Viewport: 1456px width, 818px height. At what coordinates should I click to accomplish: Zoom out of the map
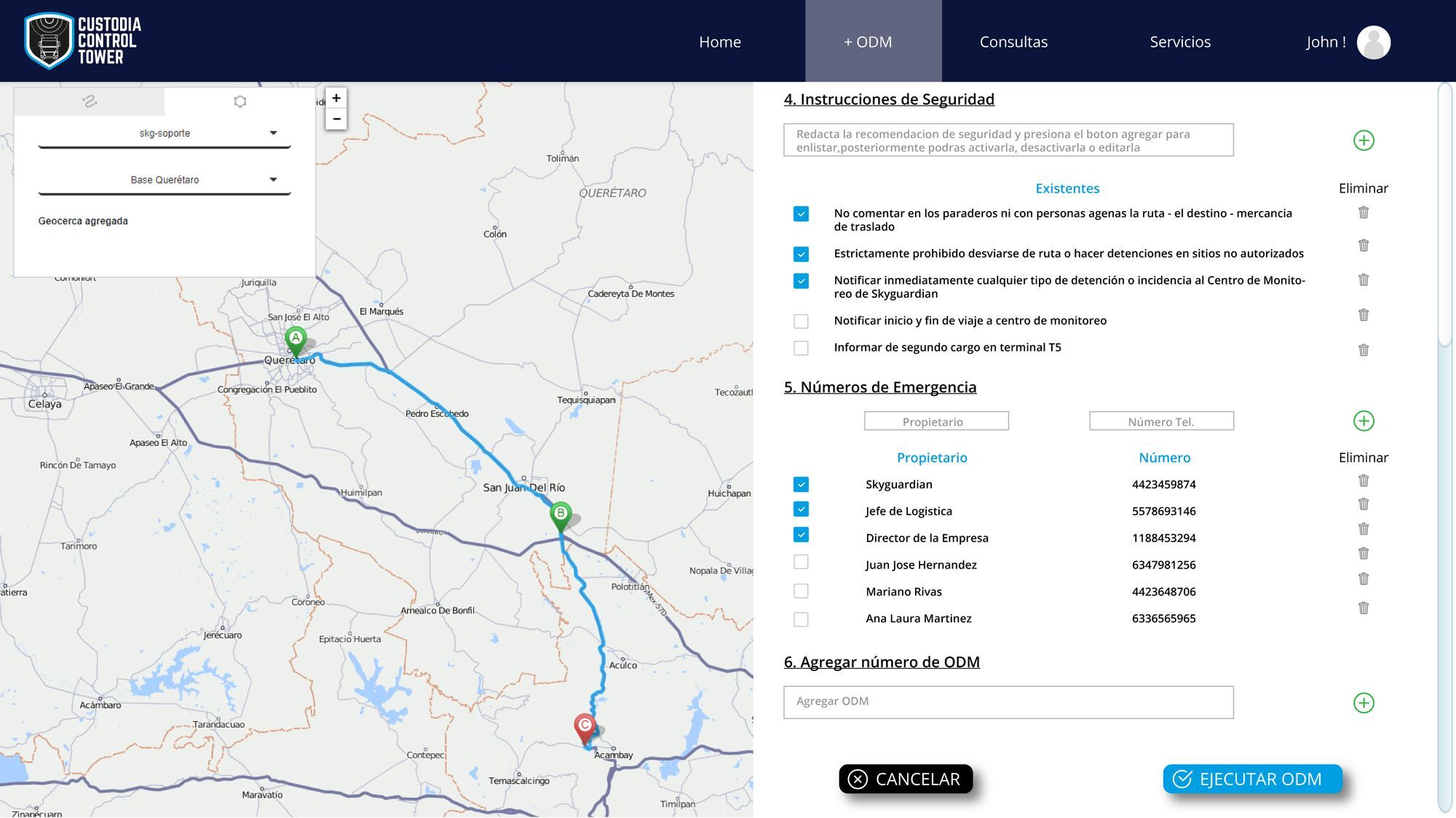point(336,119)
